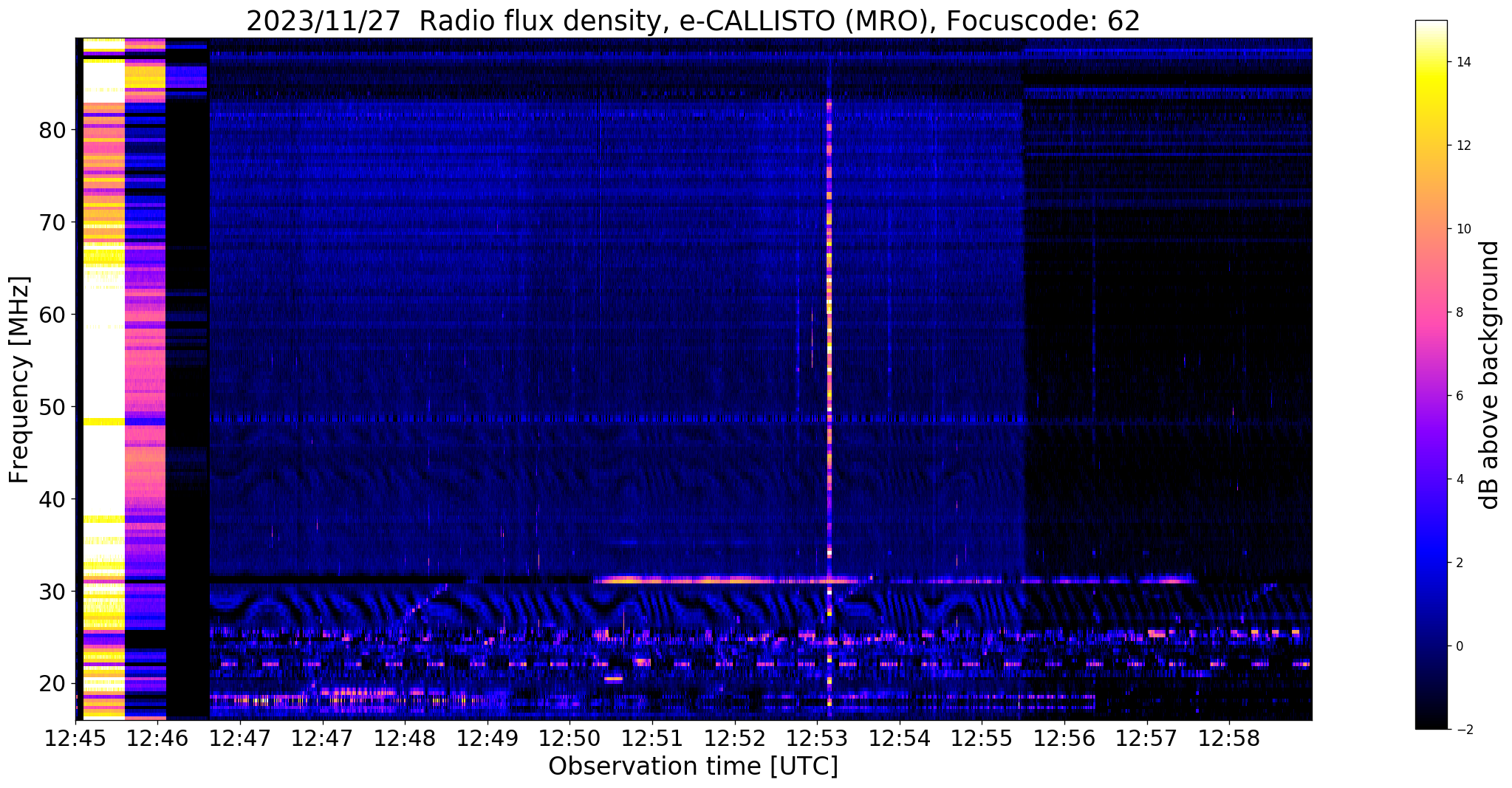Image resolution: width=1512 pixels, height=788 pixels.
Task: Click colorbar tick value 10
Action: pos(1464,229)
